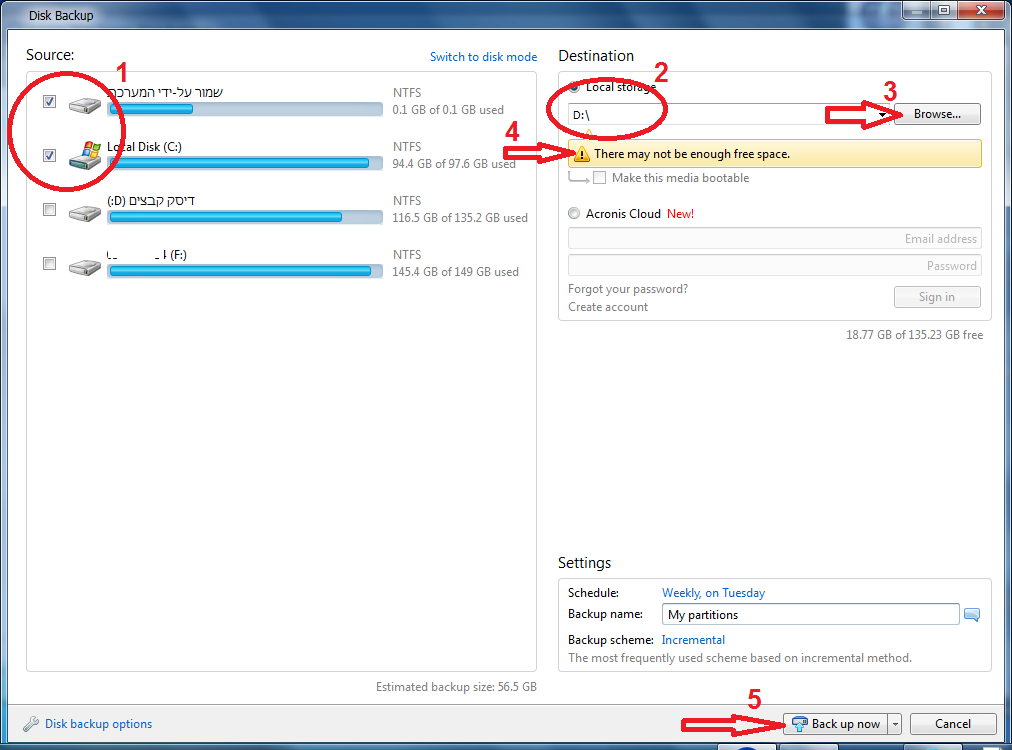Check the (D:) partition checkbox
Viewport: 1012px width, 750px height.
point(49,209)
